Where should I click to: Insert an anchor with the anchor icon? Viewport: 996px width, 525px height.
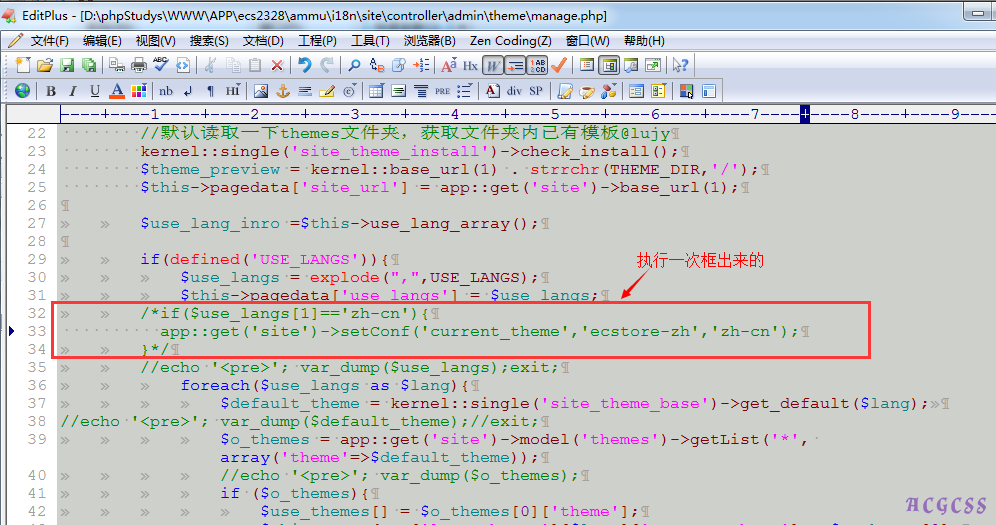click(283, 91)
